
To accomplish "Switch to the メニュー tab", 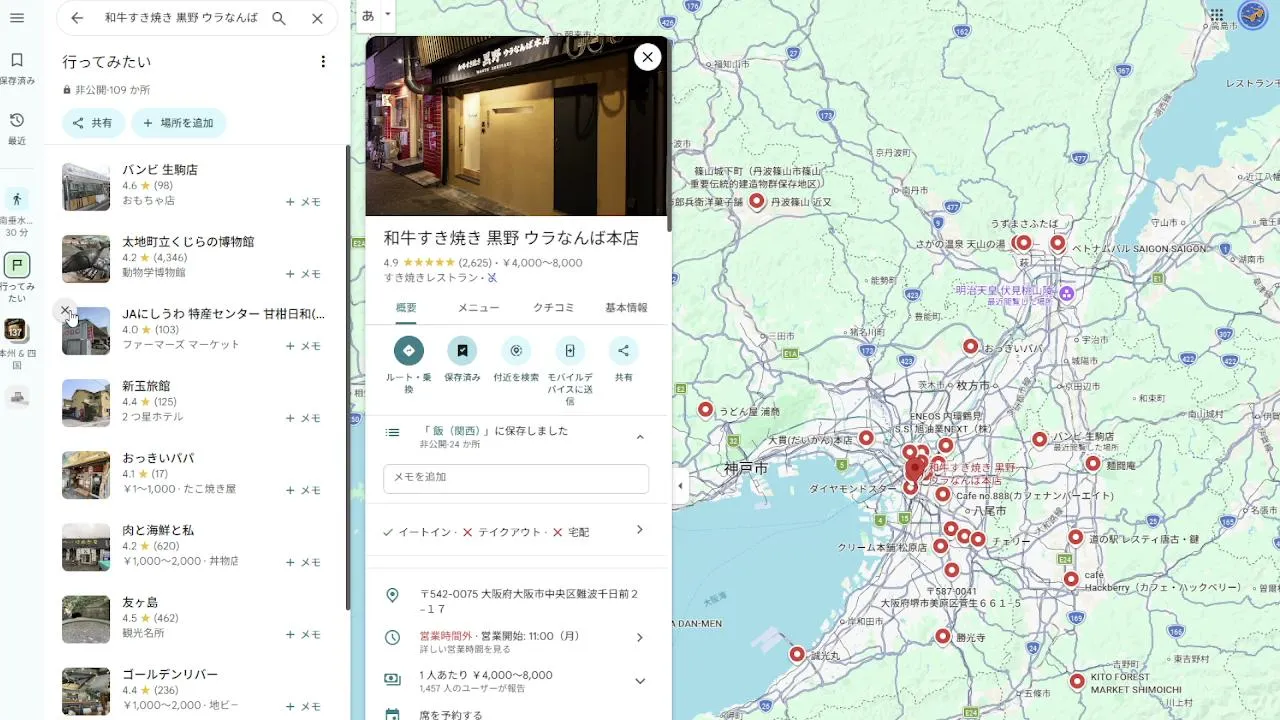I will (478, 308).
